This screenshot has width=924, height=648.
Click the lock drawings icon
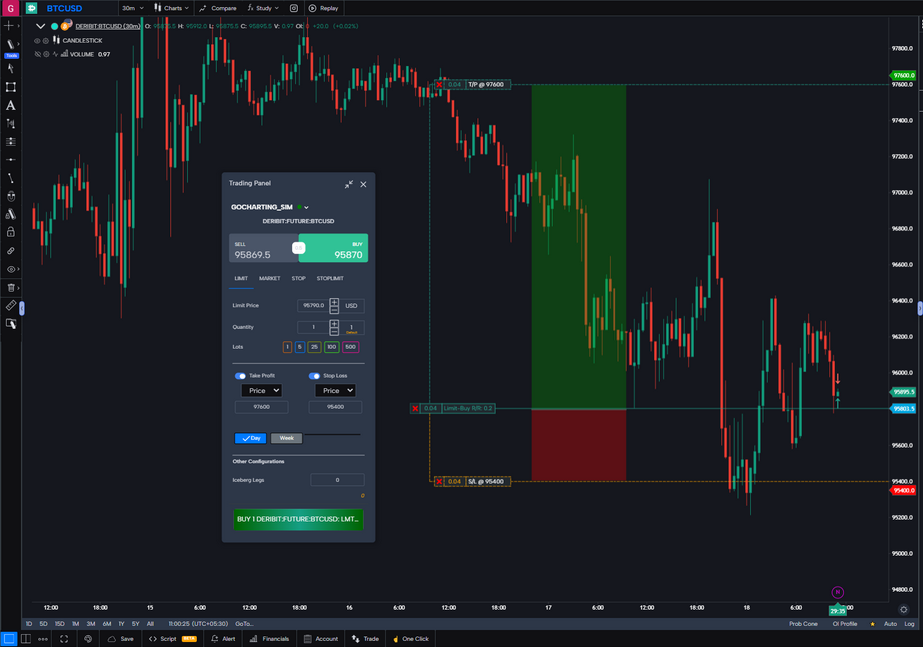tap(11, 232)
